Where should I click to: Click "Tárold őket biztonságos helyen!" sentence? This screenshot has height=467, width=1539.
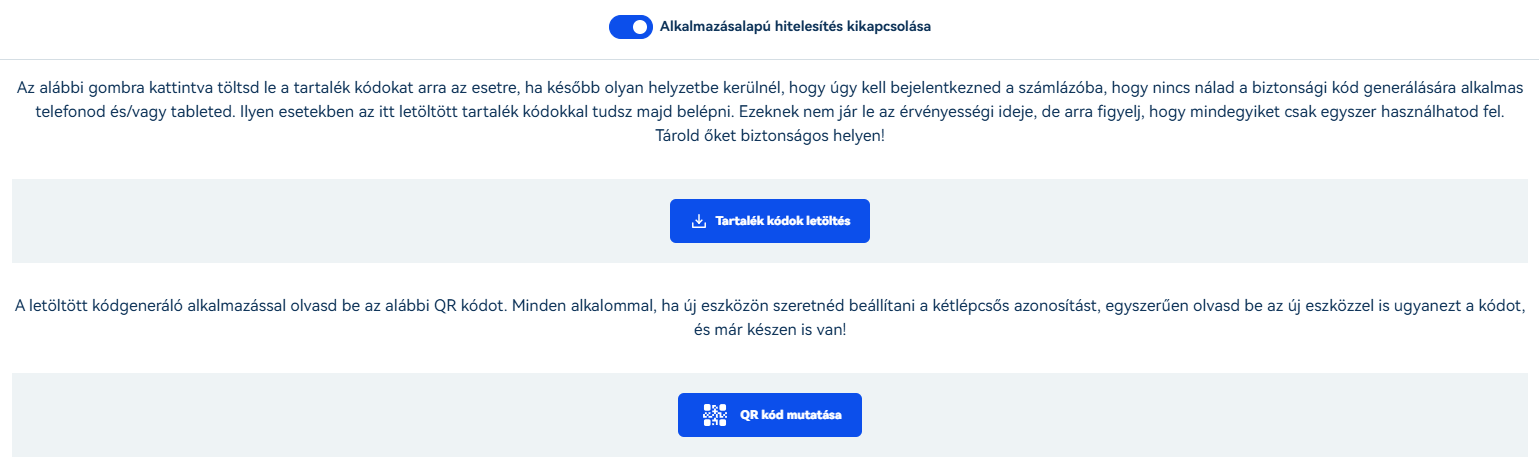point(769,135)
